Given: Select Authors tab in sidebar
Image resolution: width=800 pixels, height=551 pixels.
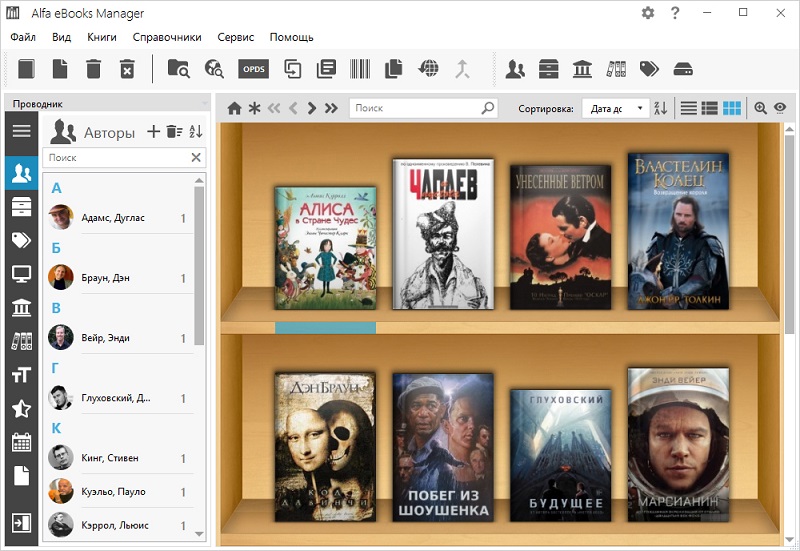Looking at the screenshot, I should pos(21,173).
